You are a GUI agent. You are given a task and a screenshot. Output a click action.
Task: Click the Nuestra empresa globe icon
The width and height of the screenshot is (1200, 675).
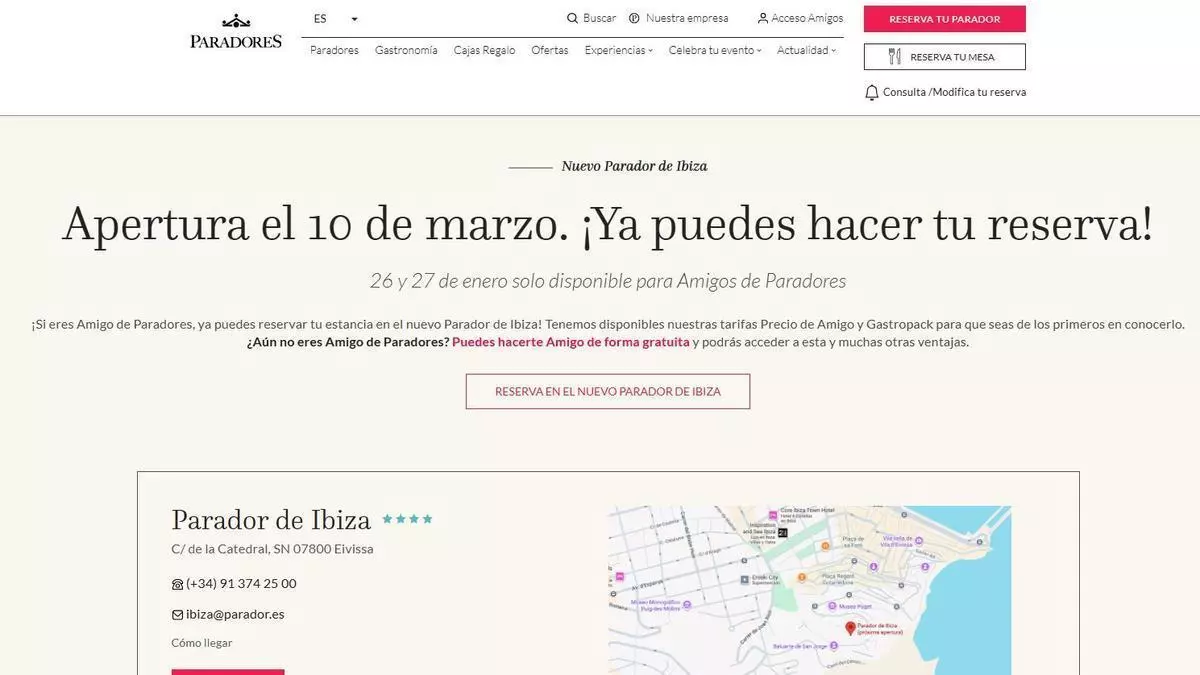(x=634, y=18)
